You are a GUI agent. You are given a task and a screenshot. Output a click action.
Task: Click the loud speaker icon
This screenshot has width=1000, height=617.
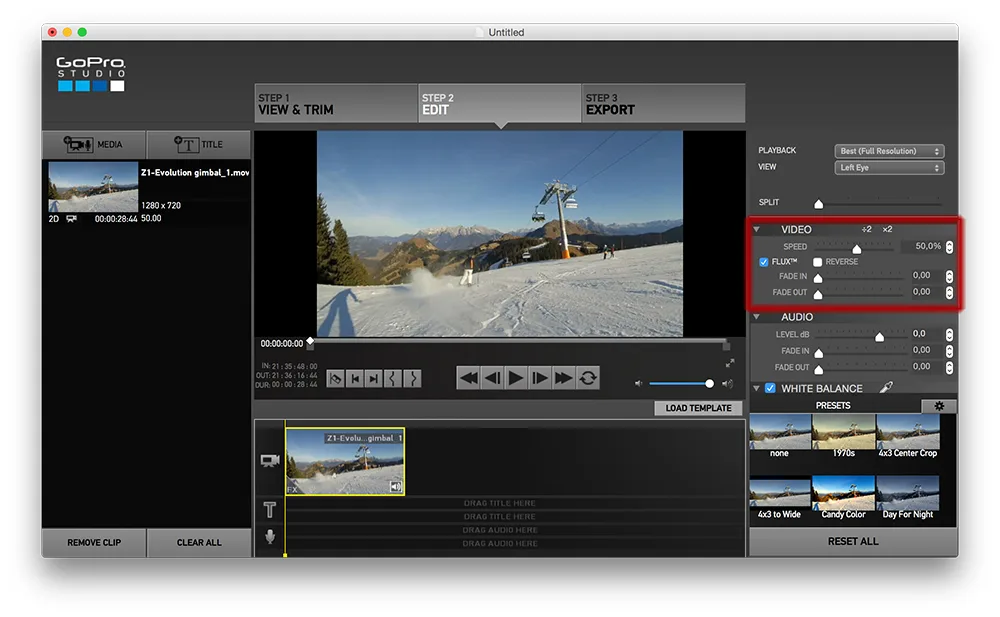727,383
